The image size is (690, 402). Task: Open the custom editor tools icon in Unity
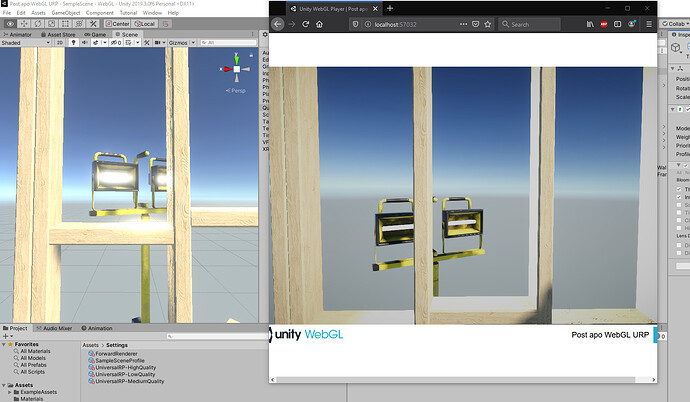click(93, 24)
